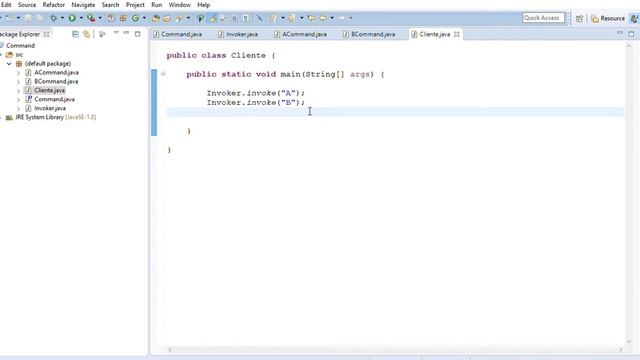Open dropdown arrow next to Run button
640x360 pixels.
click(81, 18)
